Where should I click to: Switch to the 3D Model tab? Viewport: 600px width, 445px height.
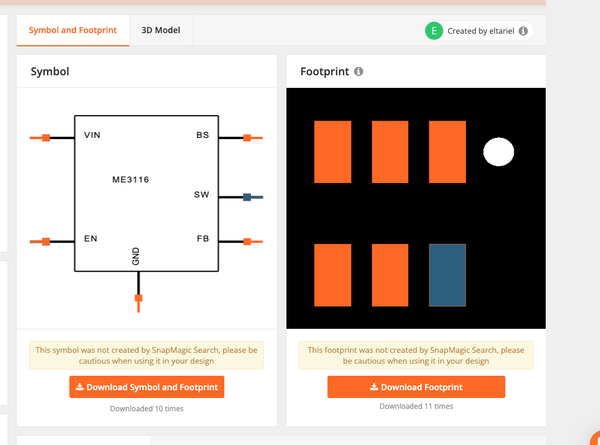(161, 30)
